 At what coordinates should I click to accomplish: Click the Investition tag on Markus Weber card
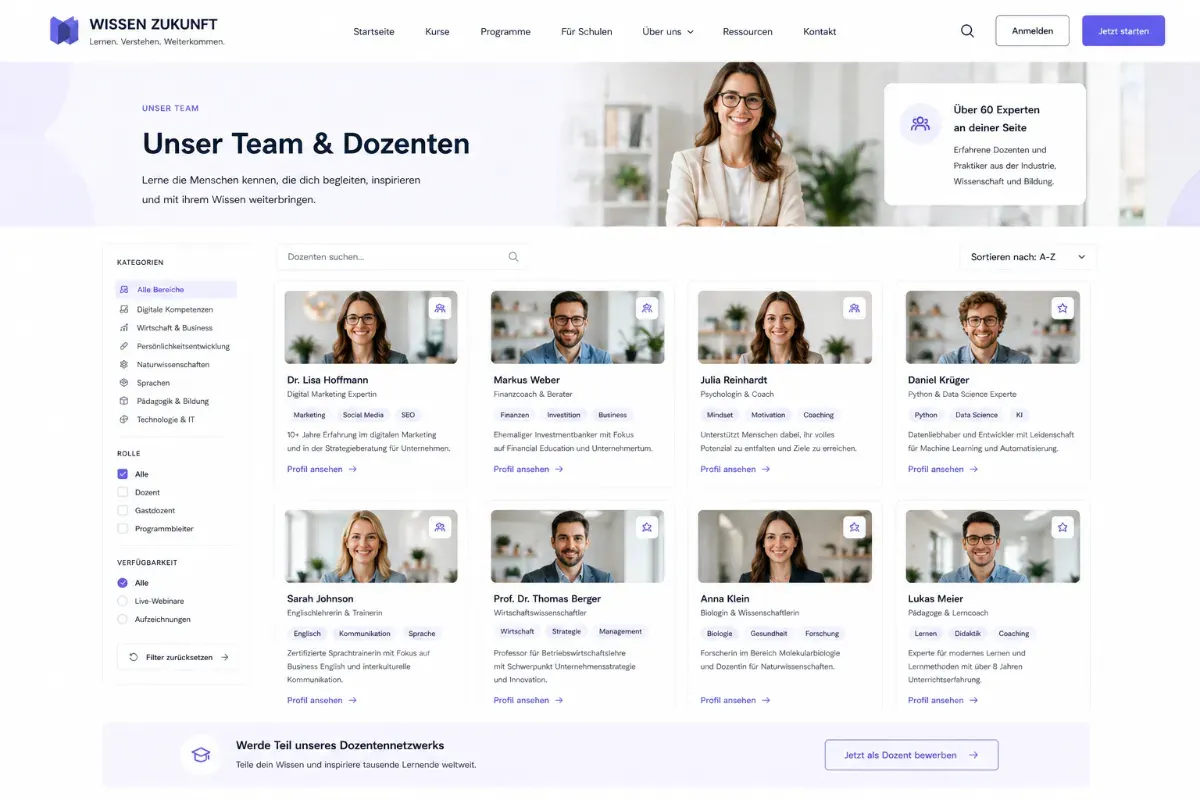click(563, 415)
